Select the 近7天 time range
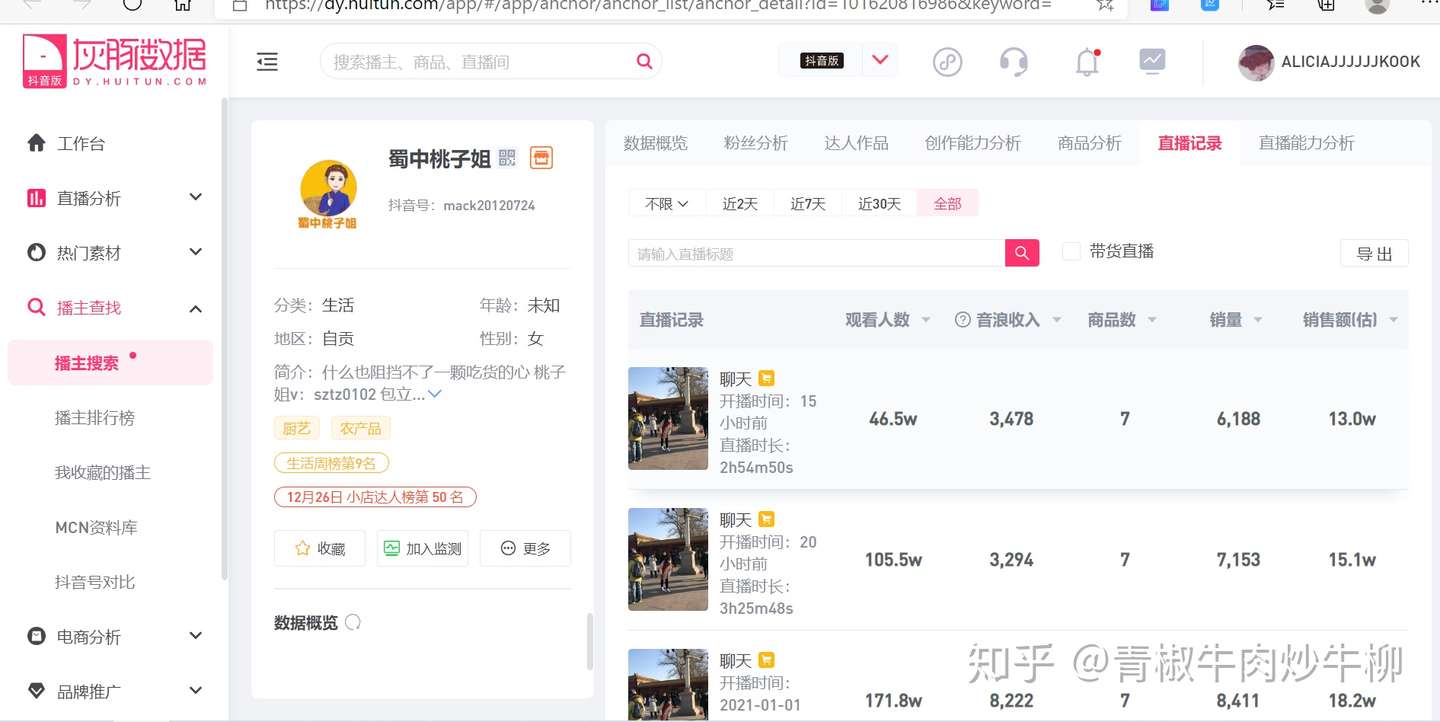Image resolution: width=1440 pixels, height=722 pixels. [x=808, y=203]
